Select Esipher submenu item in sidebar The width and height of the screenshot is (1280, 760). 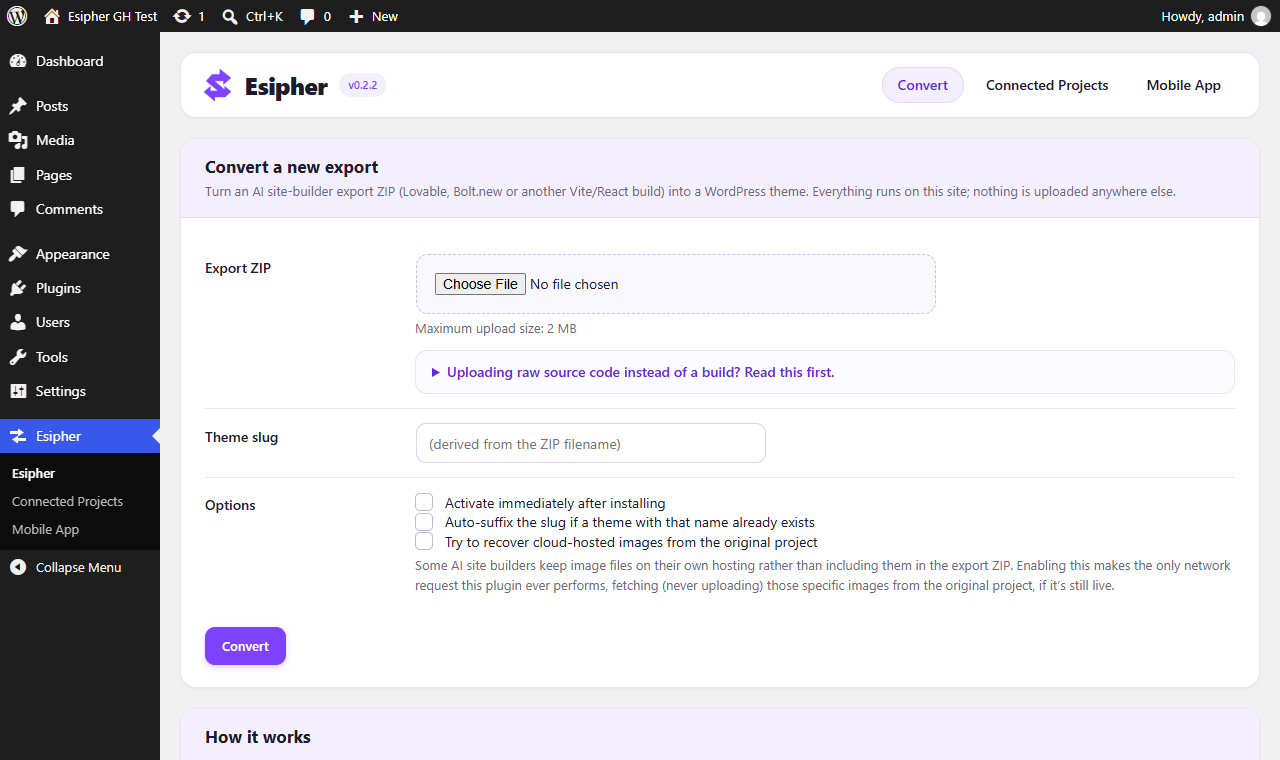coord(33,473)
